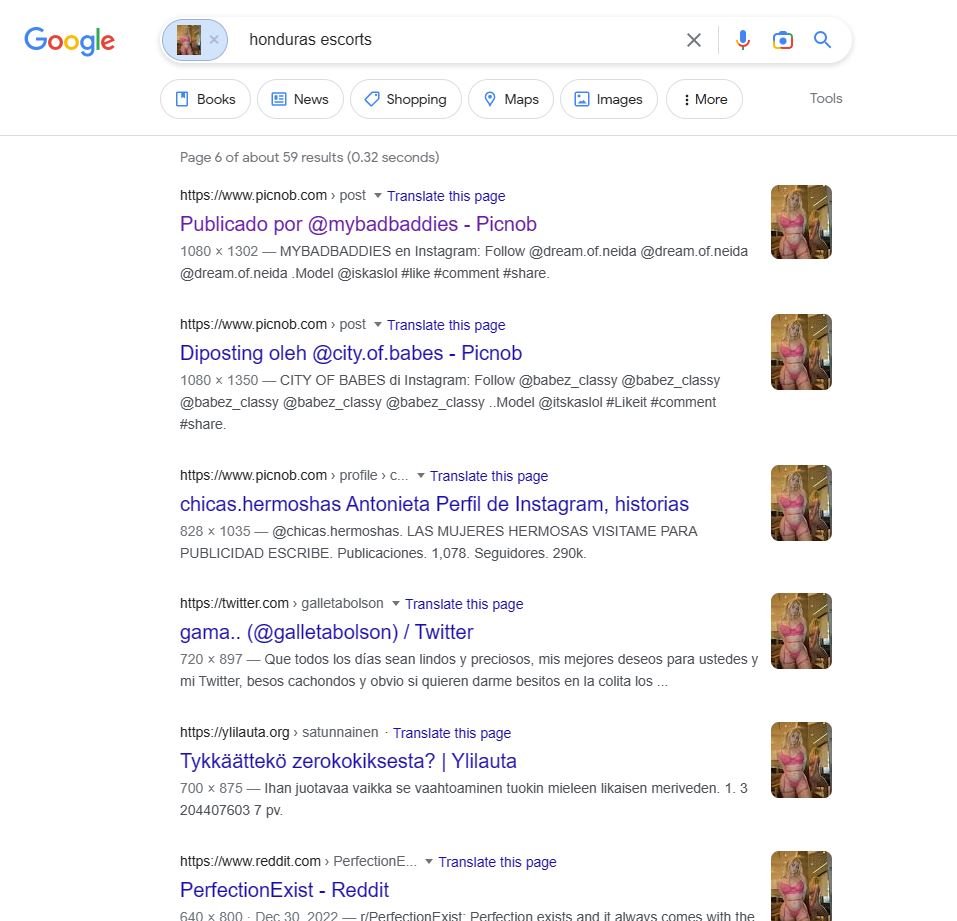
Task: Open the Shopping filter
Action: [x=405, y=99]
